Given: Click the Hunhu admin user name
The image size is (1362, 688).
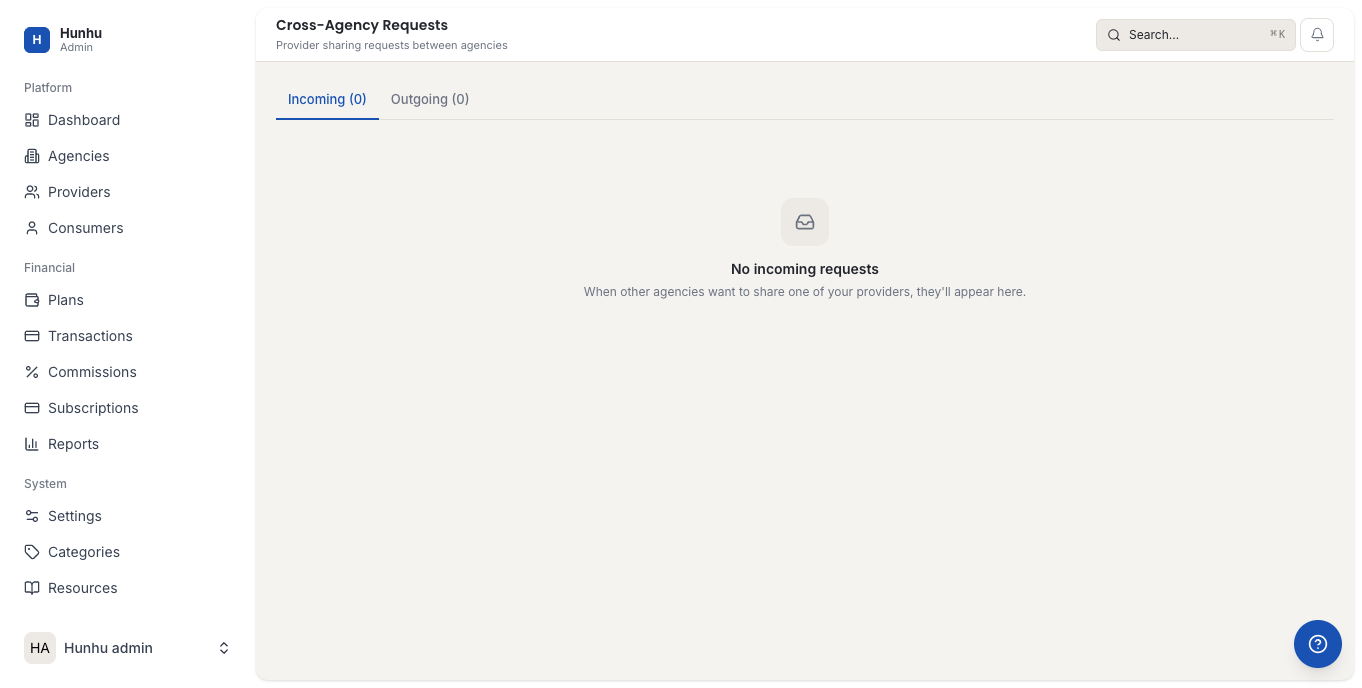Looking at the screenshot, I should 108,648.
